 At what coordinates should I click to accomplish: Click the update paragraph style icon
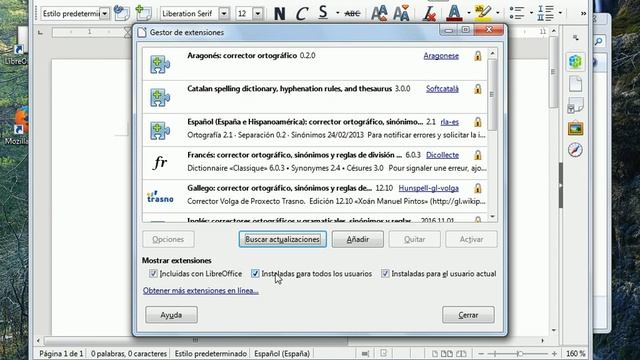click(x=122, y=13)
